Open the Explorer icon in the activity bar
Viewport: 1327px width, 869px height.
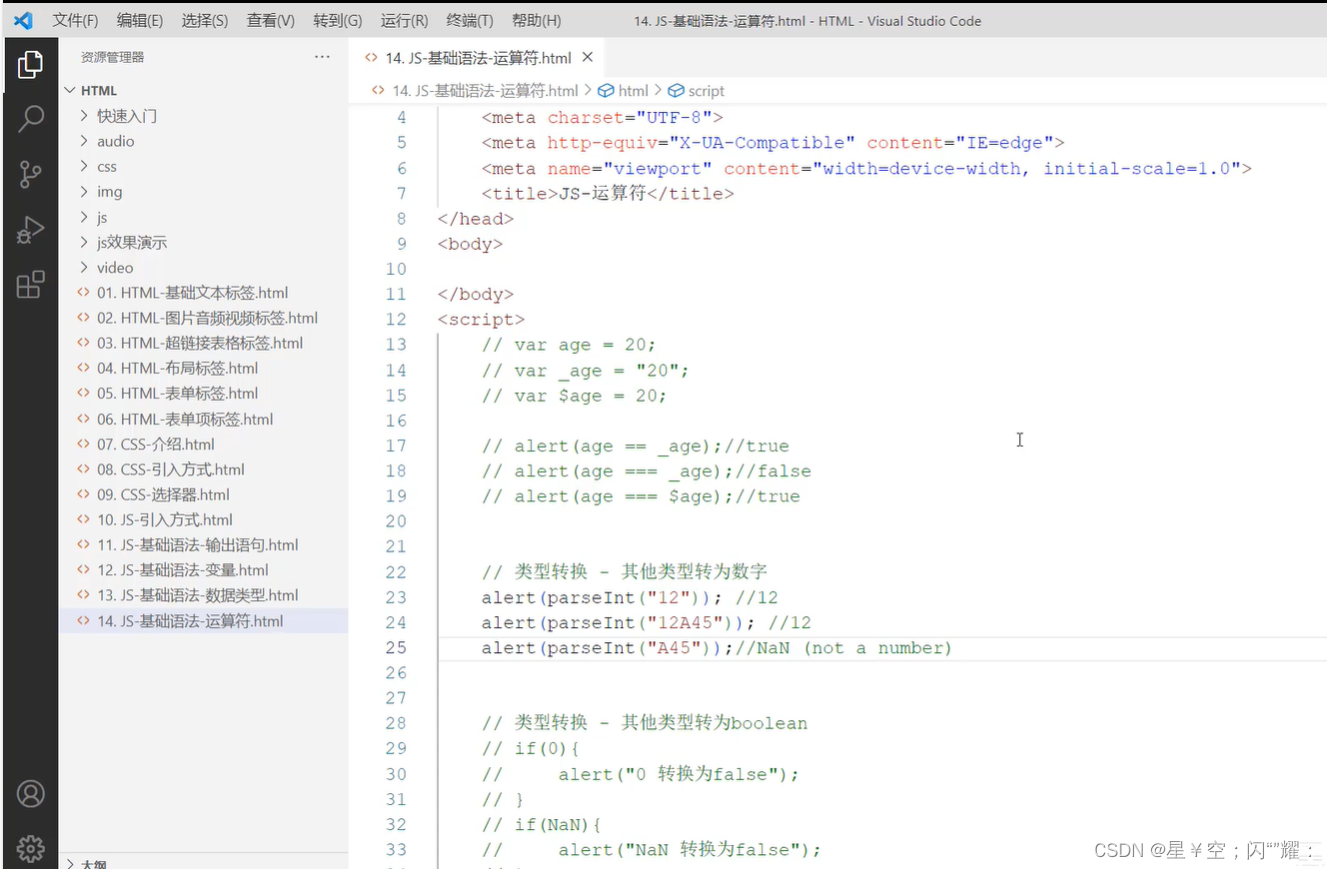coord(30,63)
